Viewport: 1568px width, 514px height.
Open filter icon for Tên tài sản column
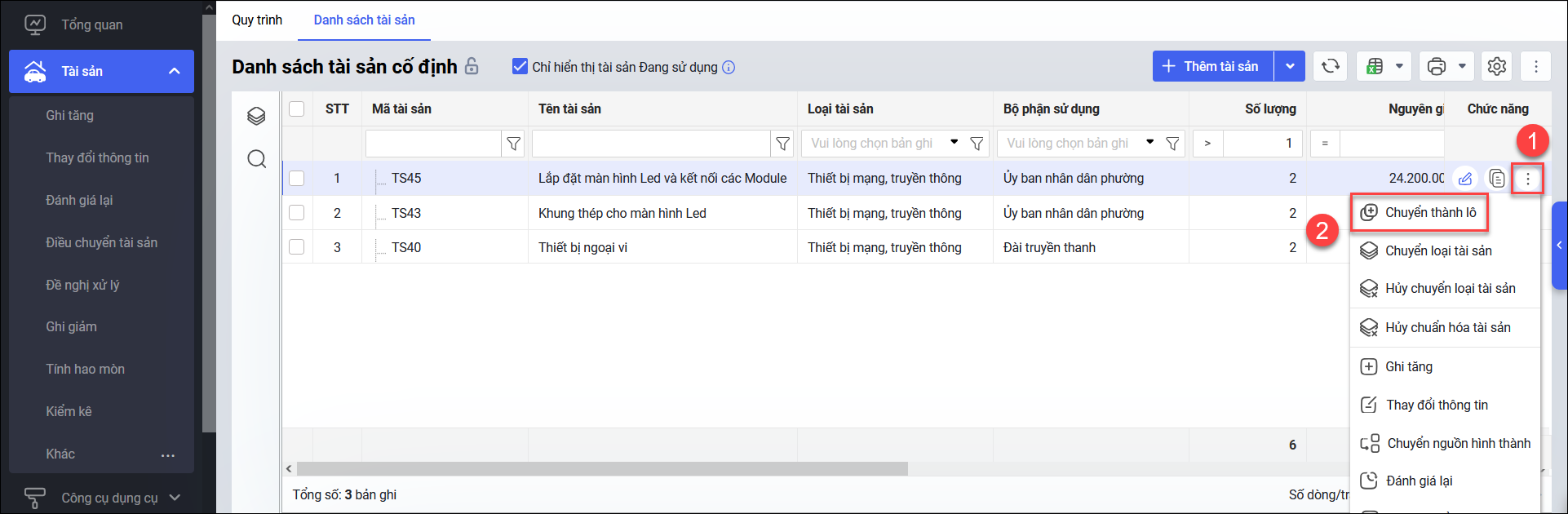[x=782, y=144]
